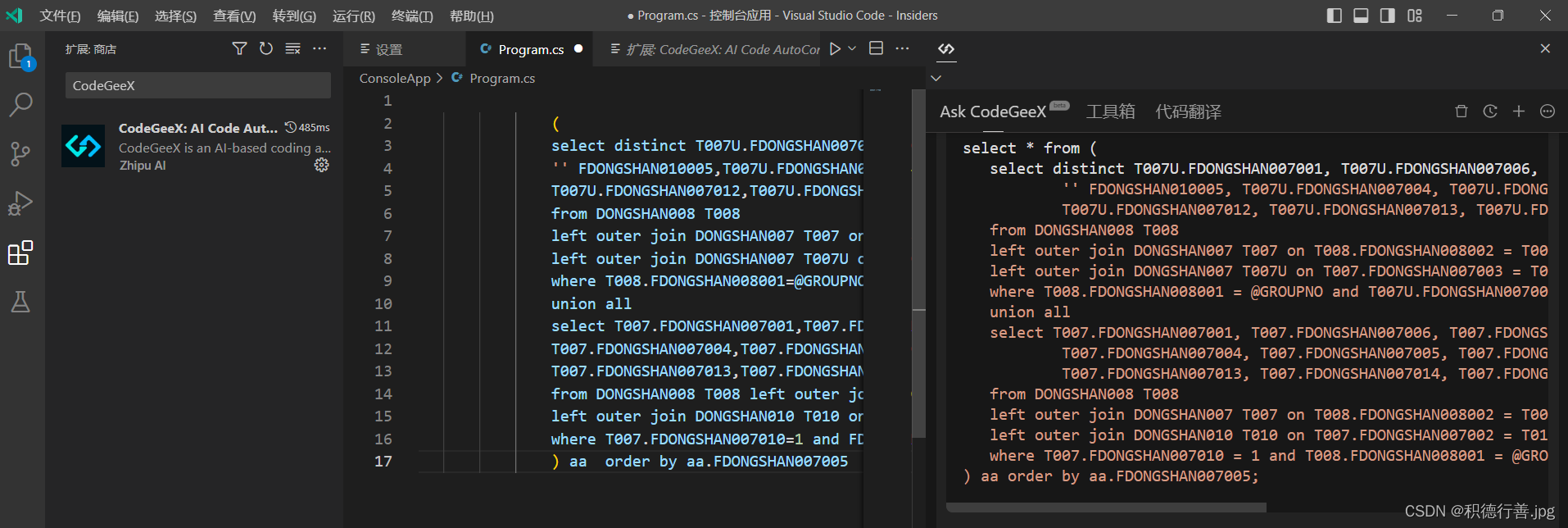The height and width of the screenshot is (528, 1568).
Task: Run the Program.cs file with play button
Action: [x=835, y=49]
